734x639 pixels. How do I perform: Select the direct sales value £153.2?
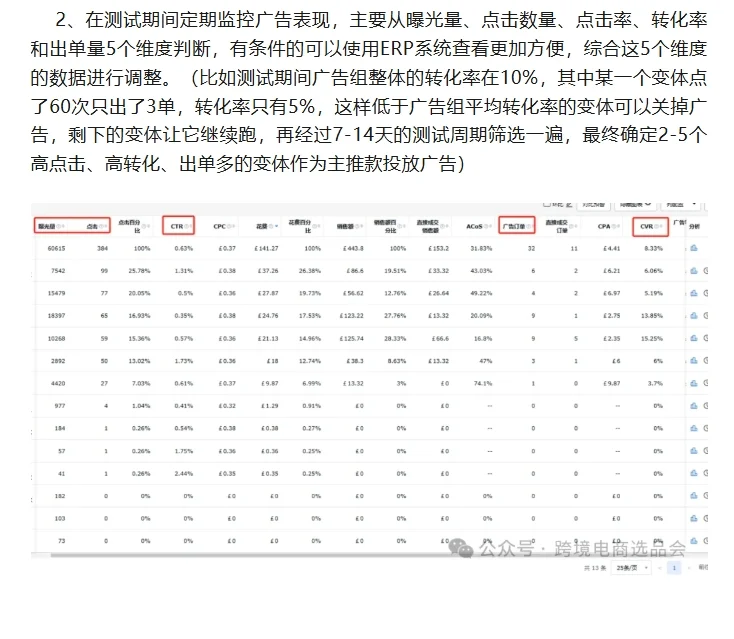click(x=439, y=249)
